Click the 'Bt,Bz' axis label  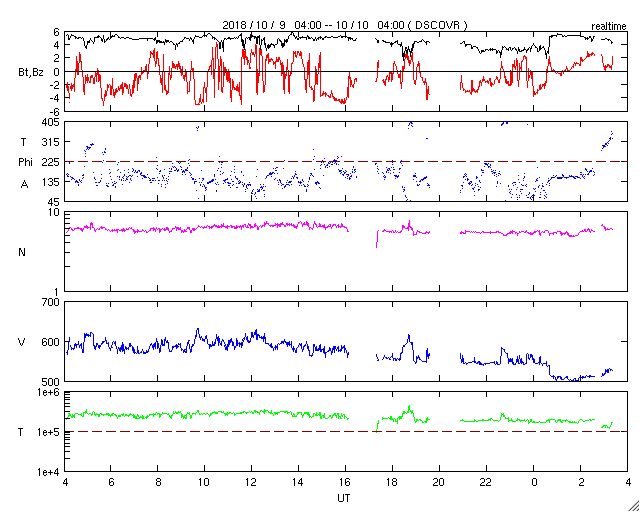[31, 74]
